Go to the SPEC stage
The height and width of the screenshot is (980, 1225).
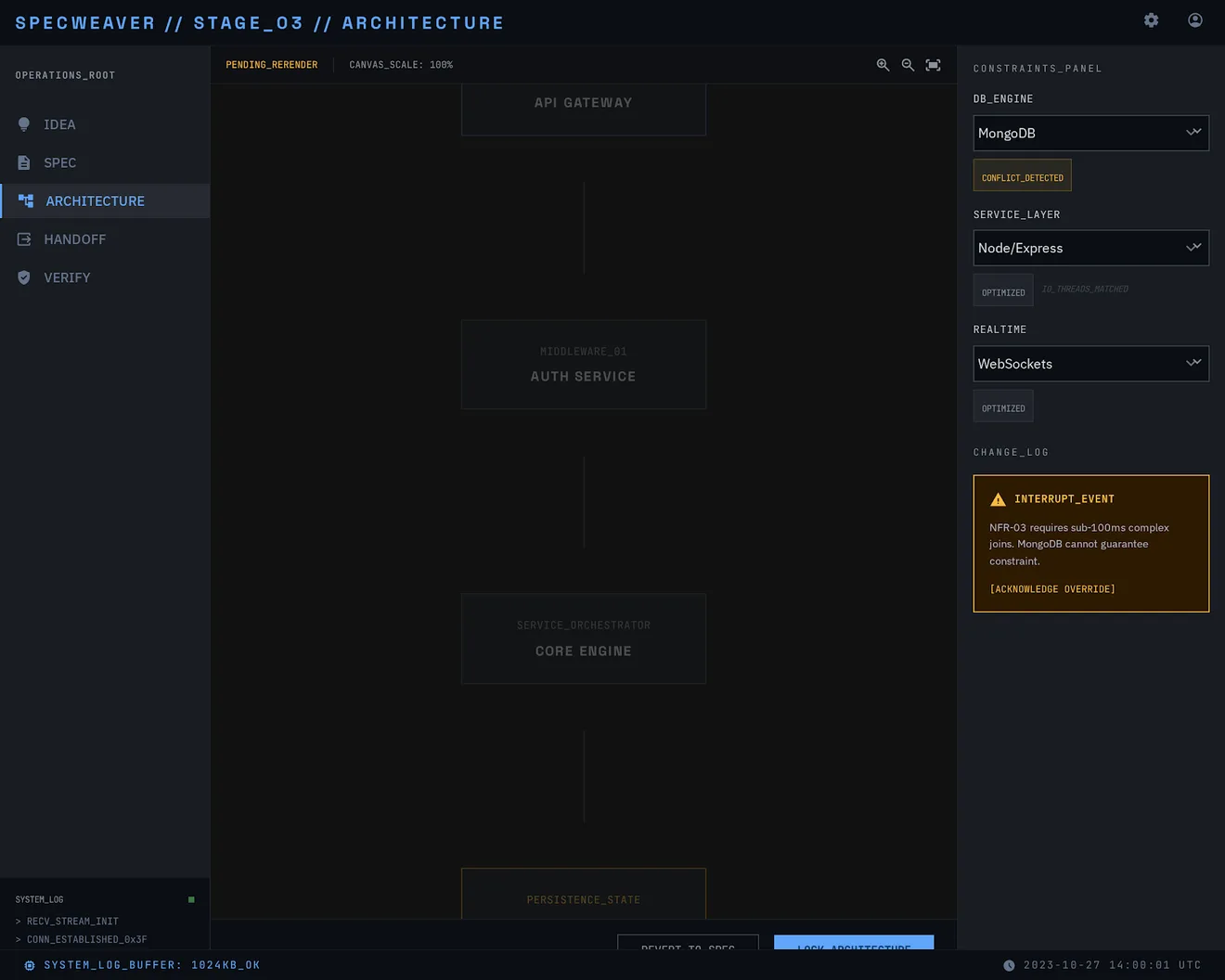click(105, 162)
